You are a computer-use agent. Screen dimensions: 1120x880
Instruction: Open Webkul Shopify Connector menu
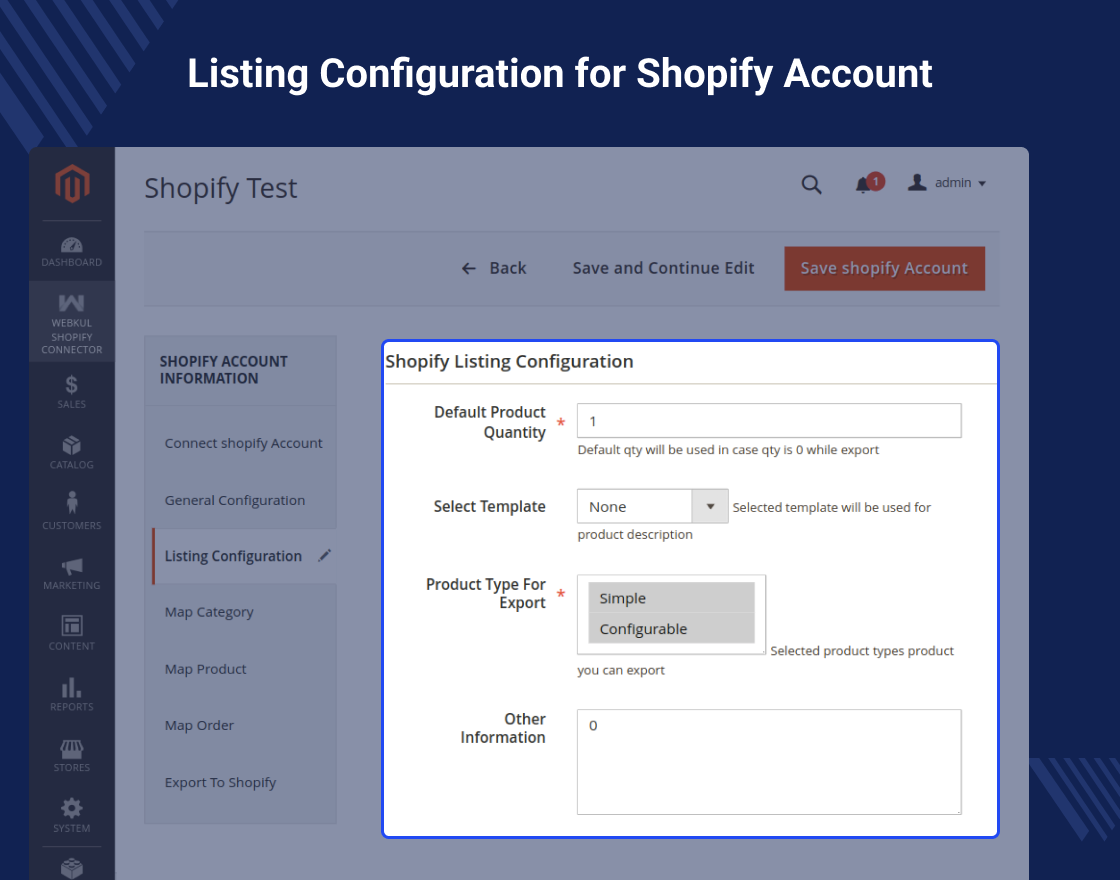71,322
